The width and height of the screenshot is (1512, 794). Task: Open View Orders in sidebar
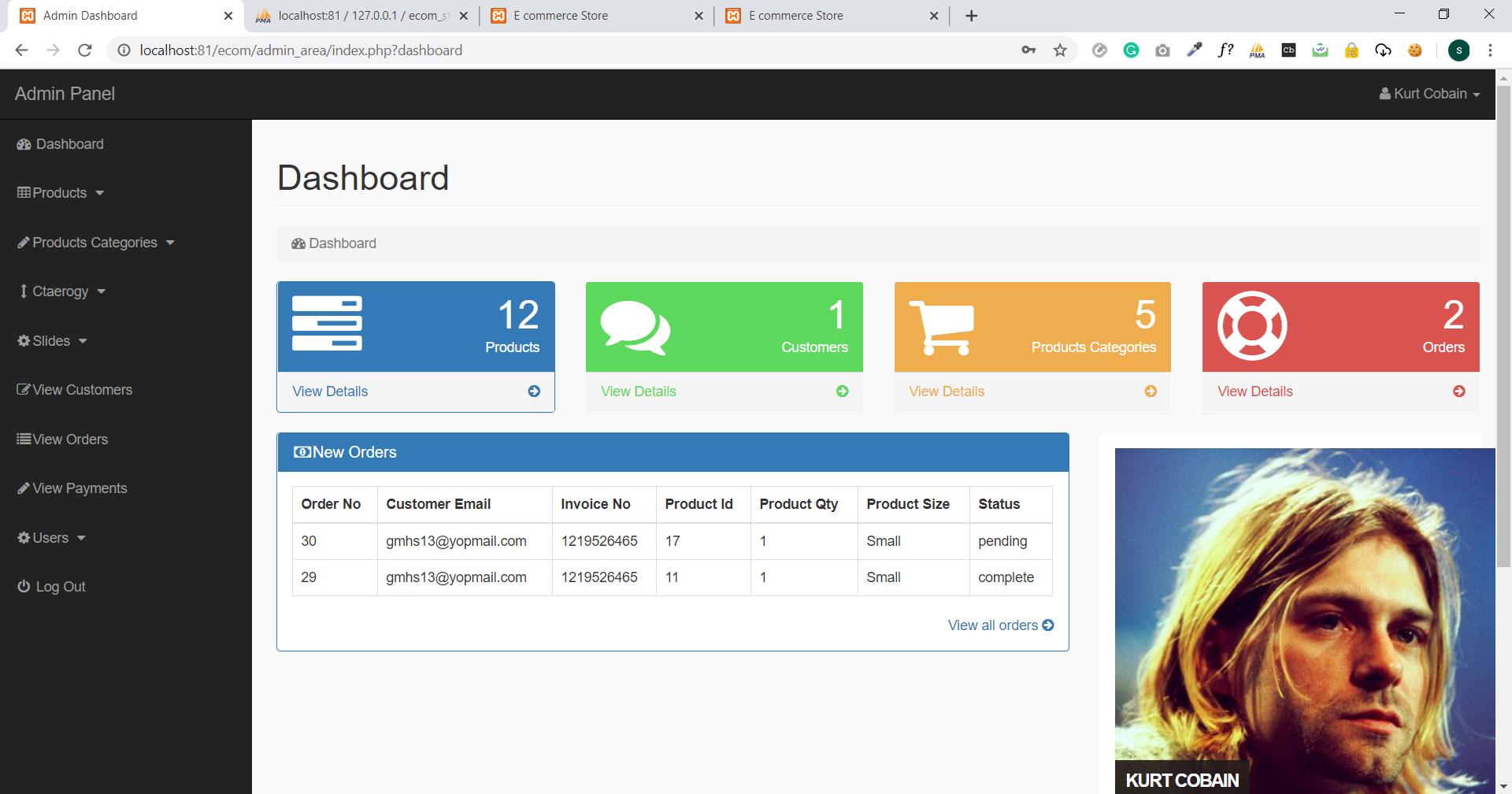pos(62,440)
